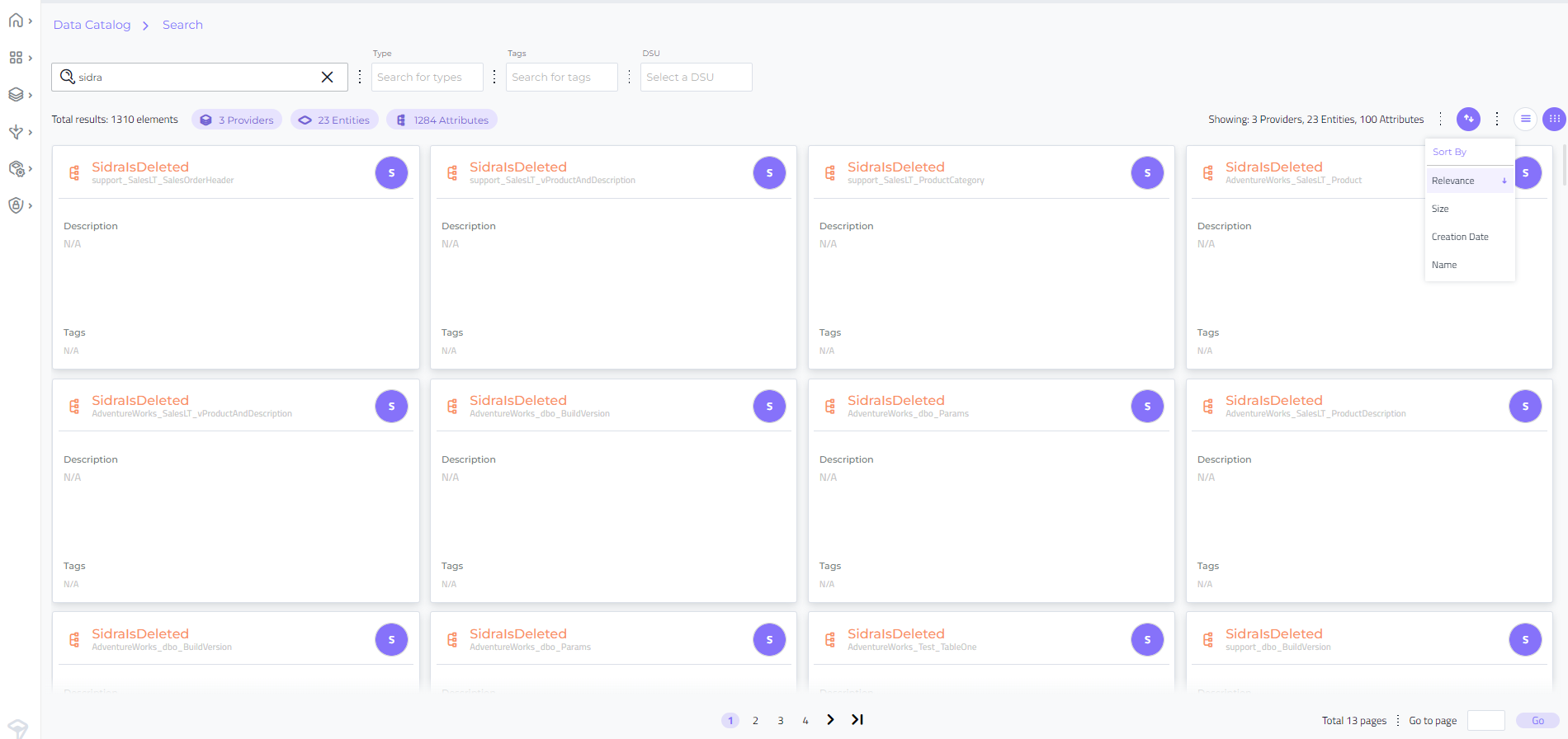
Task: Click attribute icon on AdventureWorks_dbo_Params second-row card
Action: 830,406
